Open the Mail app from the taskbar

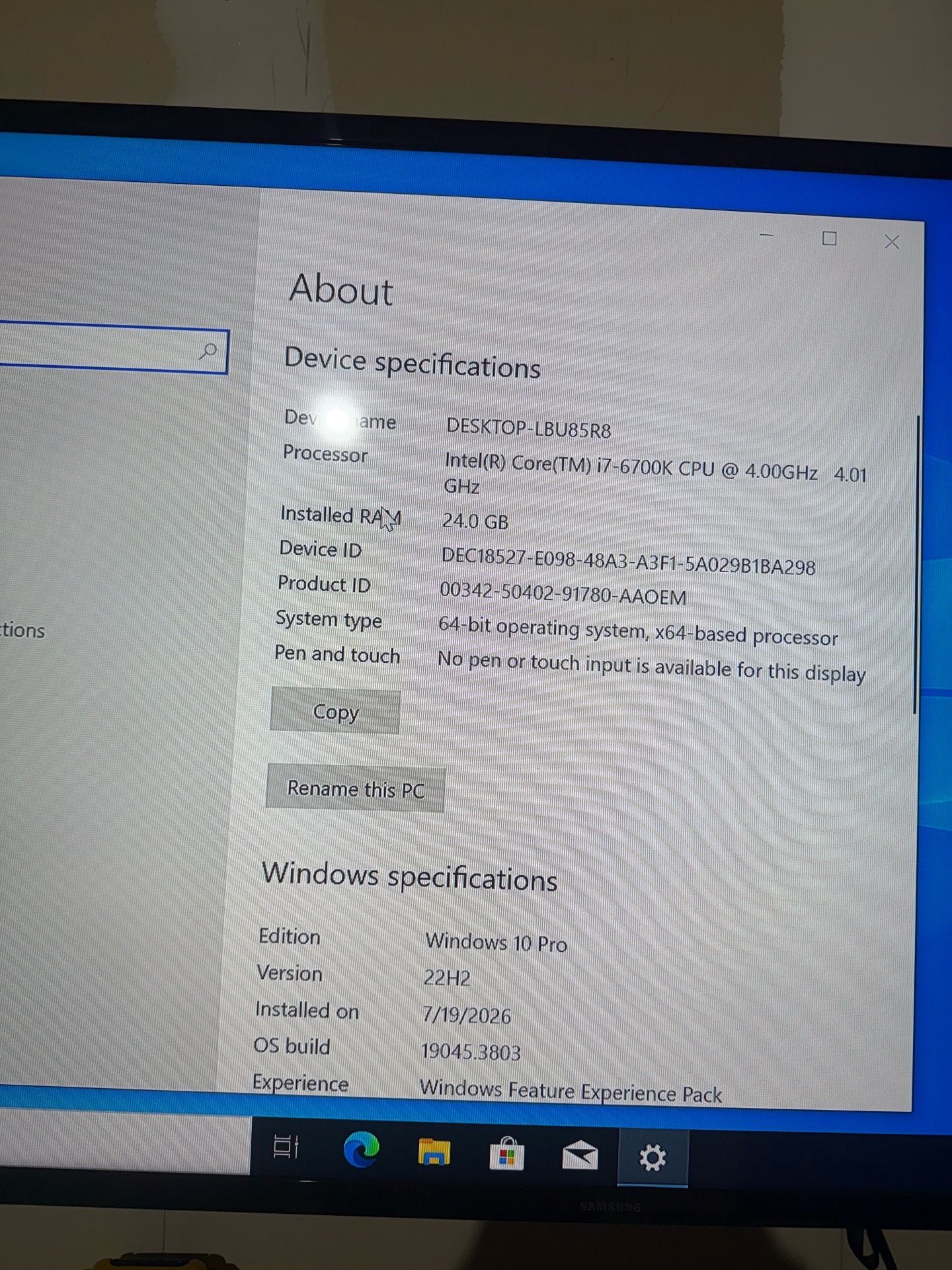click(580, 1155)
